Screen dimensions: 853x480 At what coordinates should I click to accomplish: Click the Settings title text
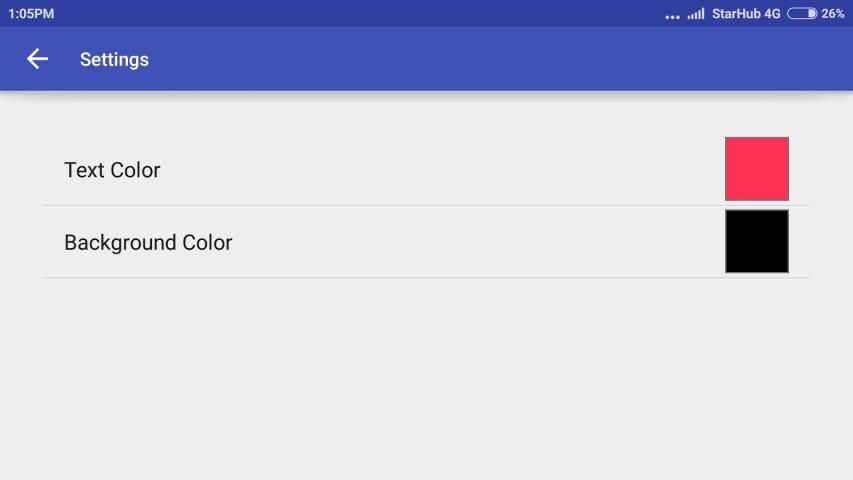point(114,60)
